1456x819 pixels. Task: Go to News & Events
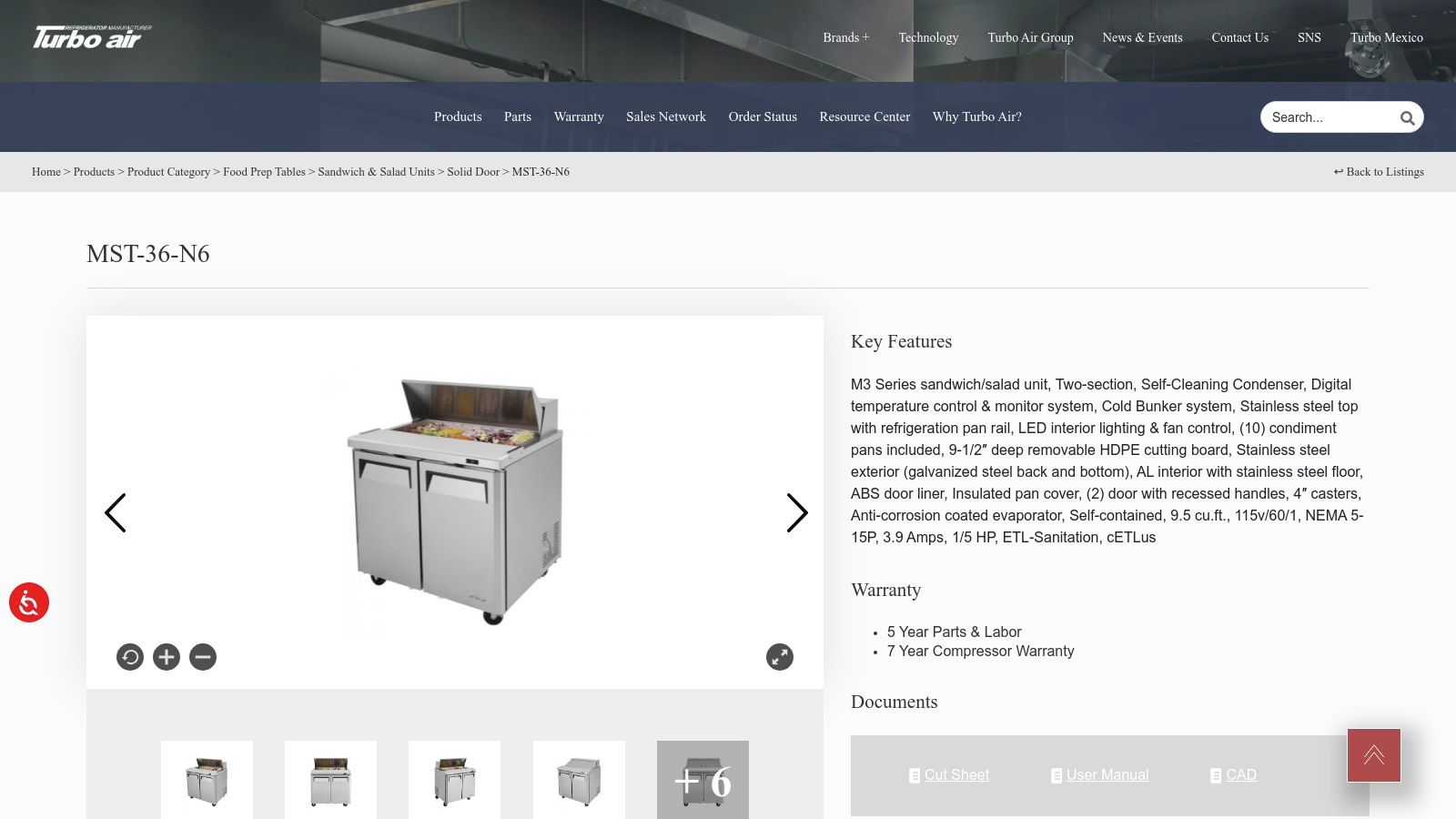tap(1142, 37)
